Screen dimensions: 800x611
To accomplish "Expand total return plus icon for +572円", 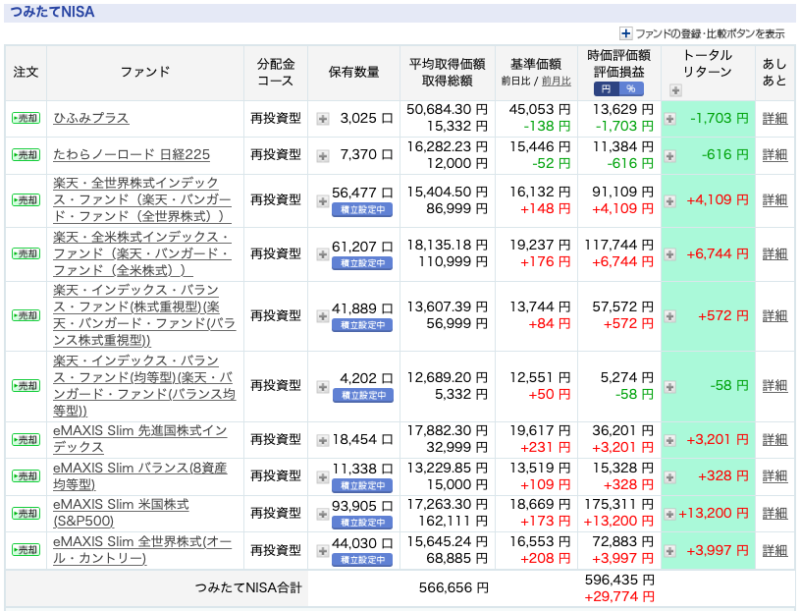I will click(670, 317).
